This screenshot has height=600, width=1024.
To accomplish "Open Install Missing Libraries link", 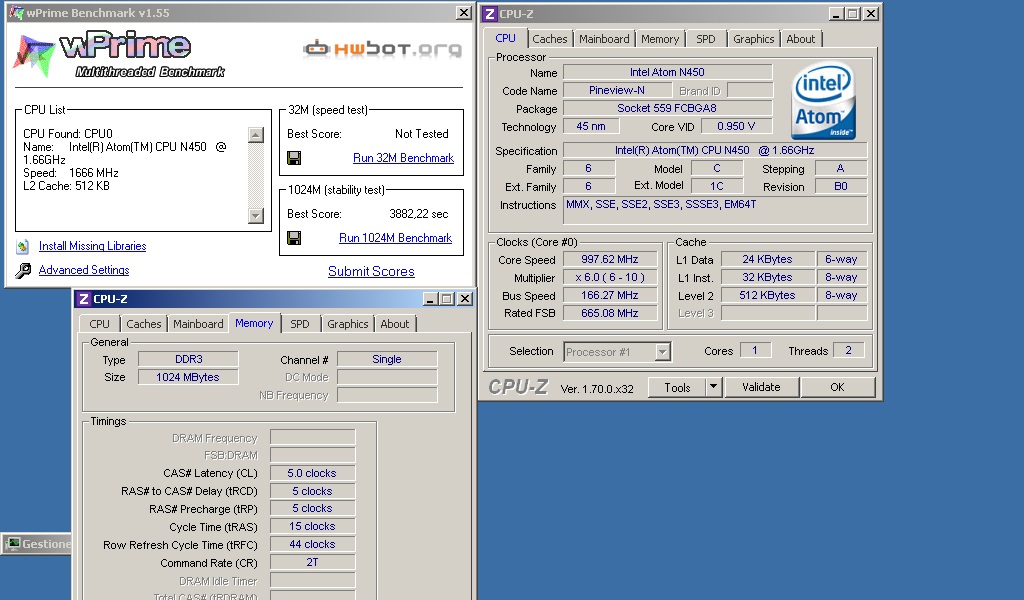I will [x=92, y=246].
